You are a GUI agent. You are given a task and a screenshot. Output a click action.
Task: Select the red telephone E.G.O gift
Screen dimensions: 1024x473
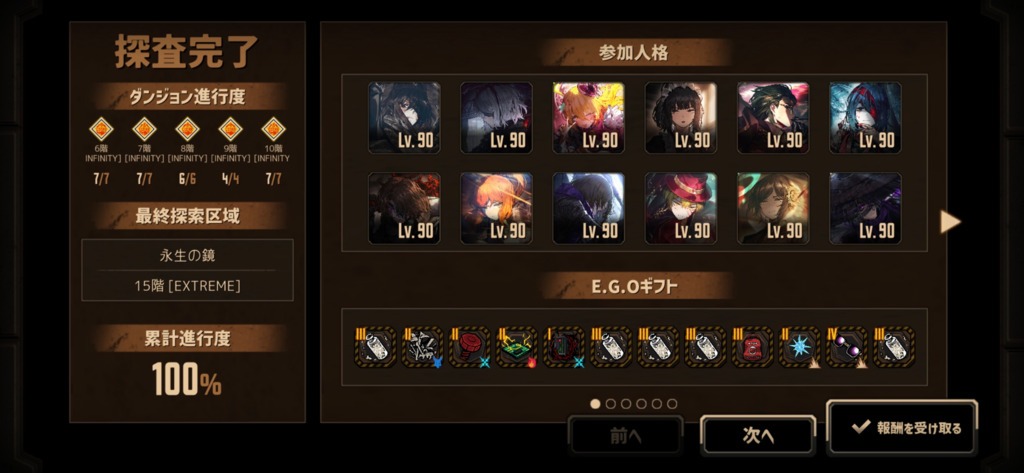click(752, 347)
